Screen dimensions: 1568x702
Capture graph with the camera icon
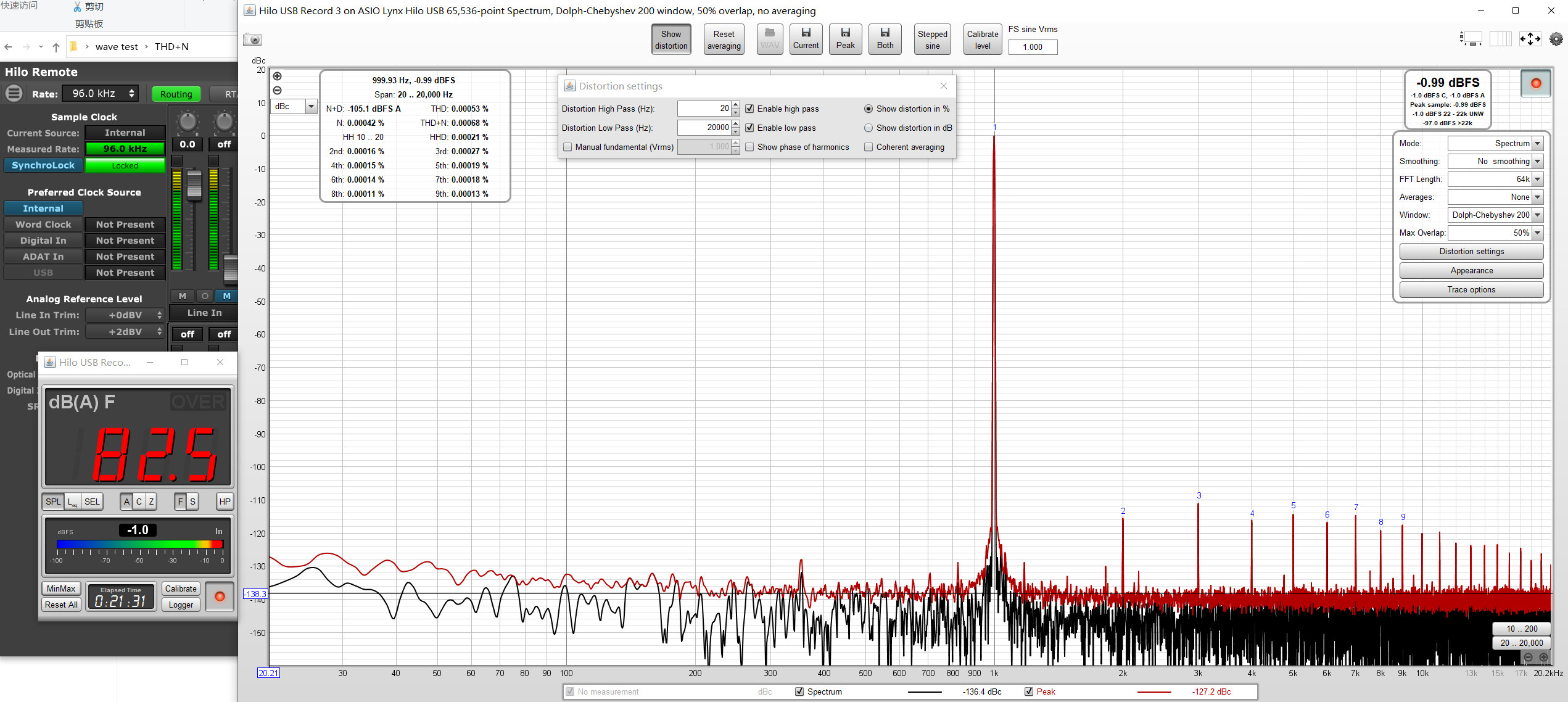click(x=252, y=39)
